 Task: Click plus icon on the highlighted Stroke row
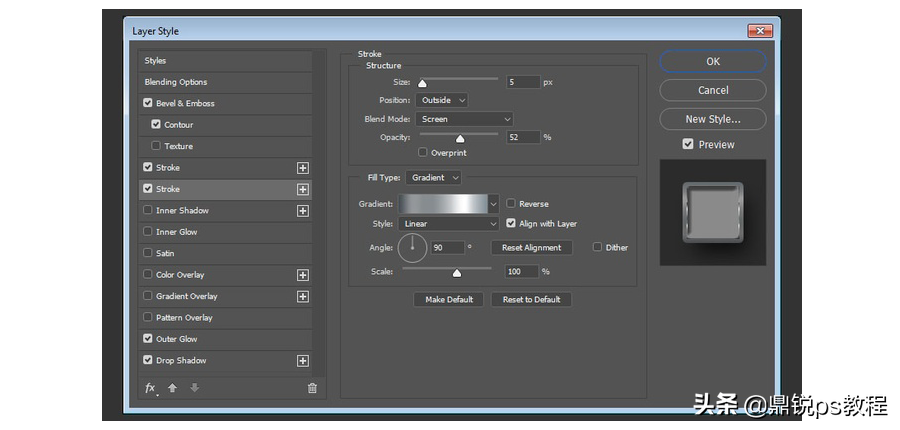(302, 189)
